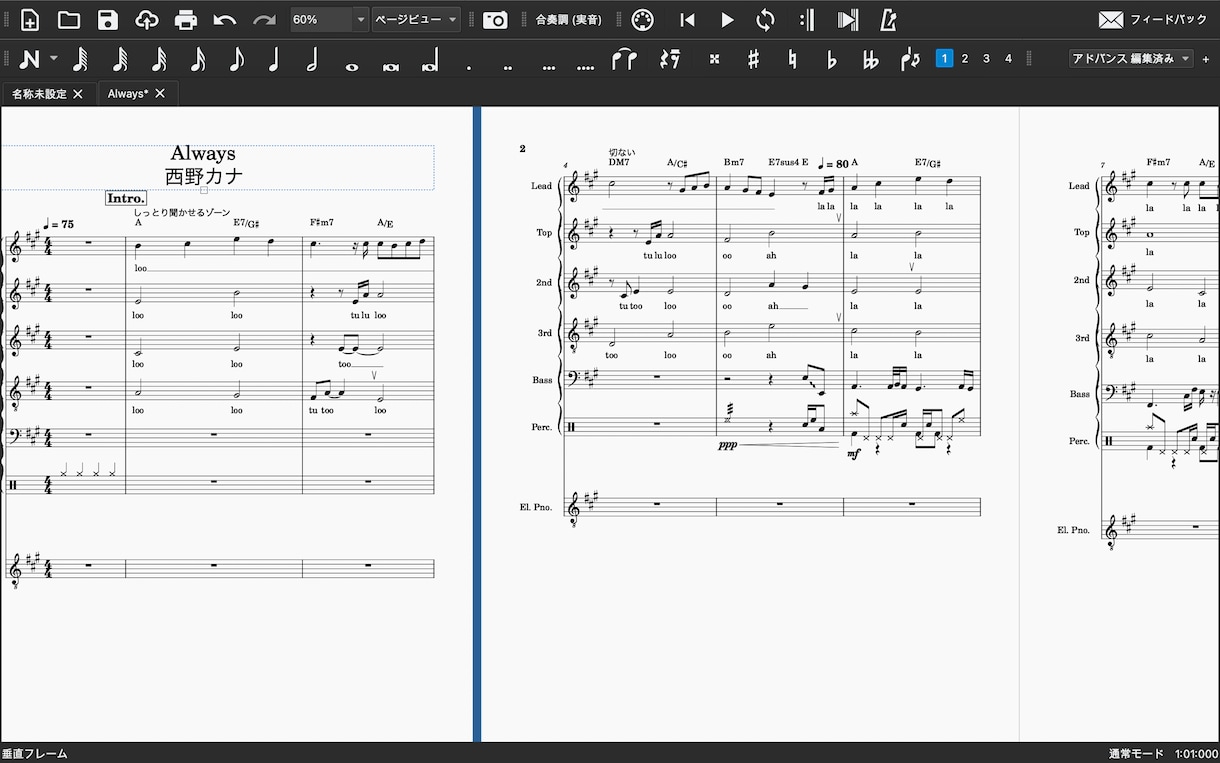Toggle play repeats

[807, 20]
